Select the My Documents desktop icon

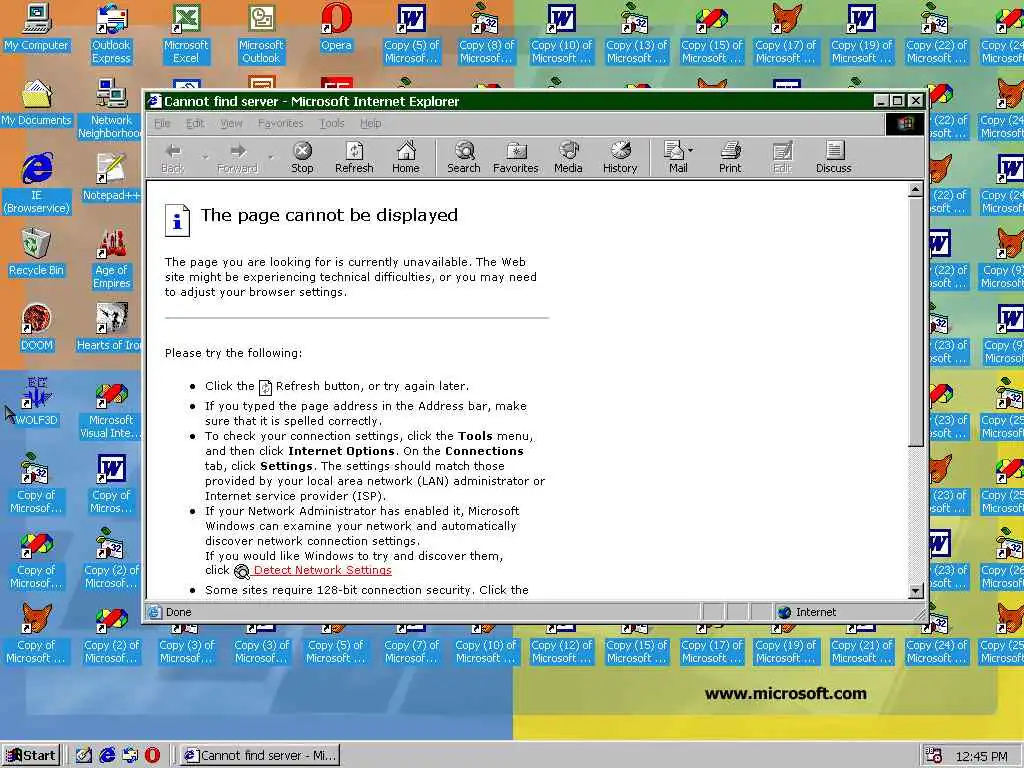click(37, 103)
